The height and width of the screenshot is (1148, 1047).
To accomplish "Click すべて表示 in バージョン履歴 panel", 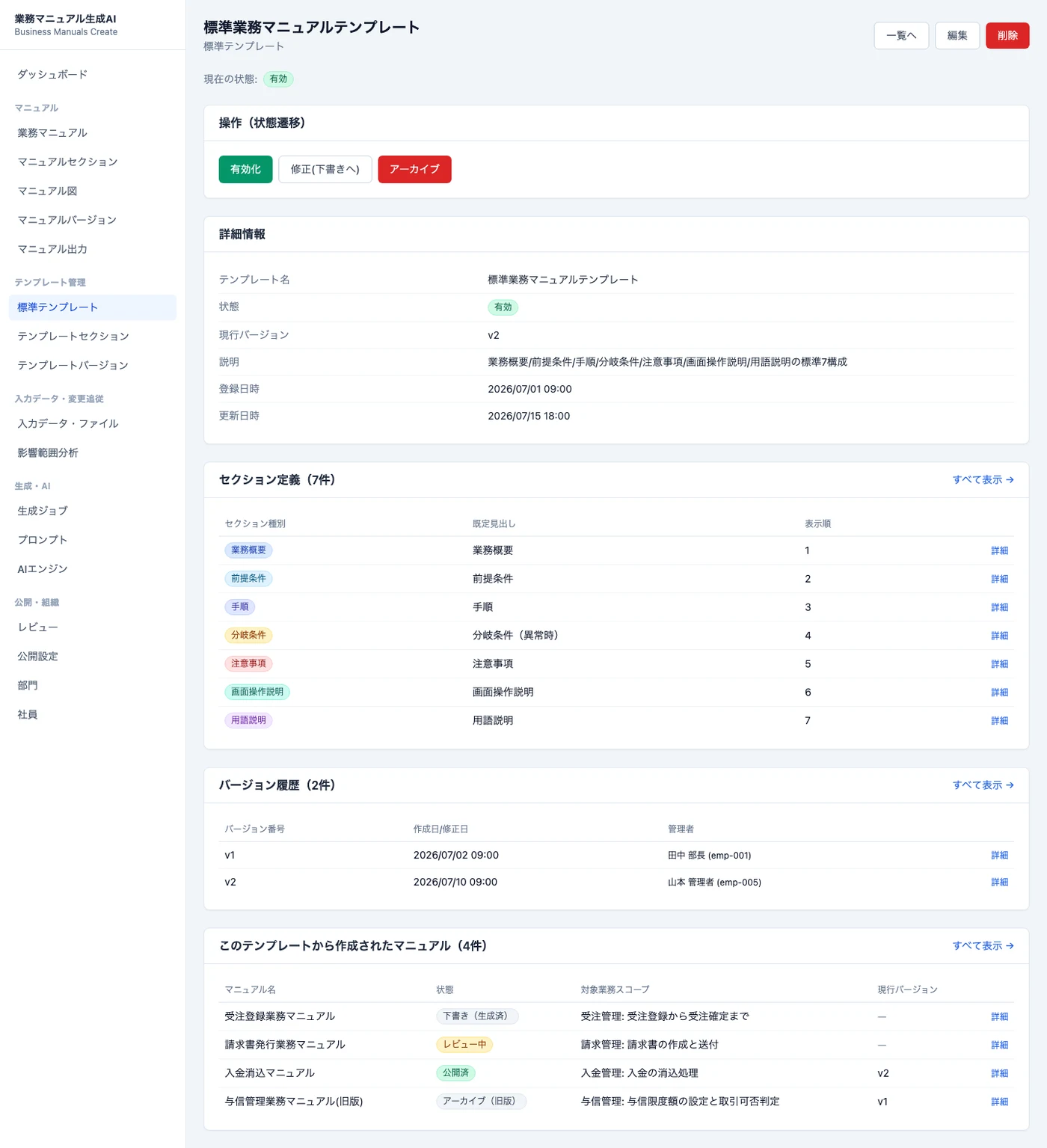I will point(983,785).
